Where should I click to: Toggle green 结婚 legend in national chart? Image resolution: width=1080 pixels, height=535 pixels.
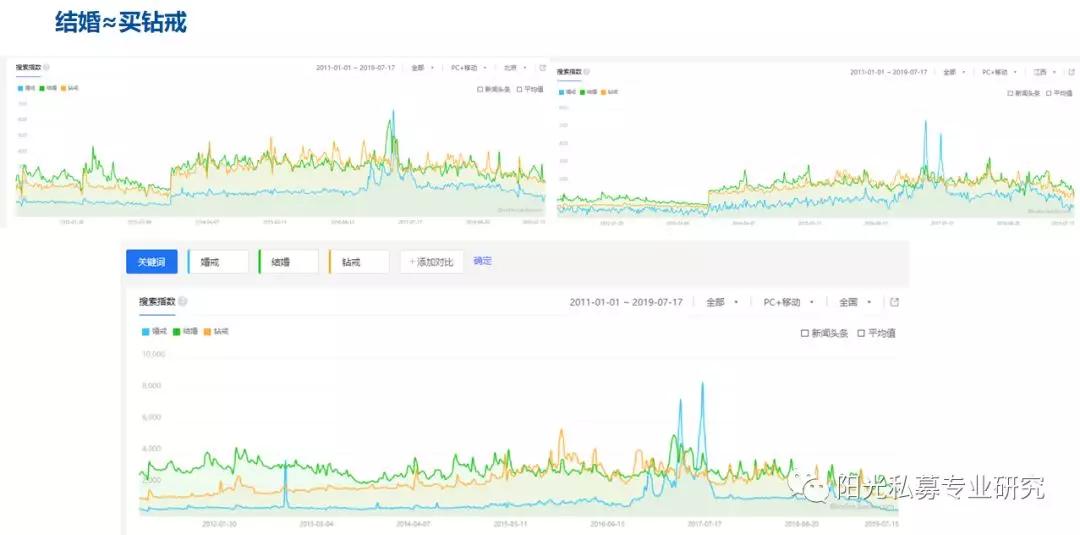[185, 331]
